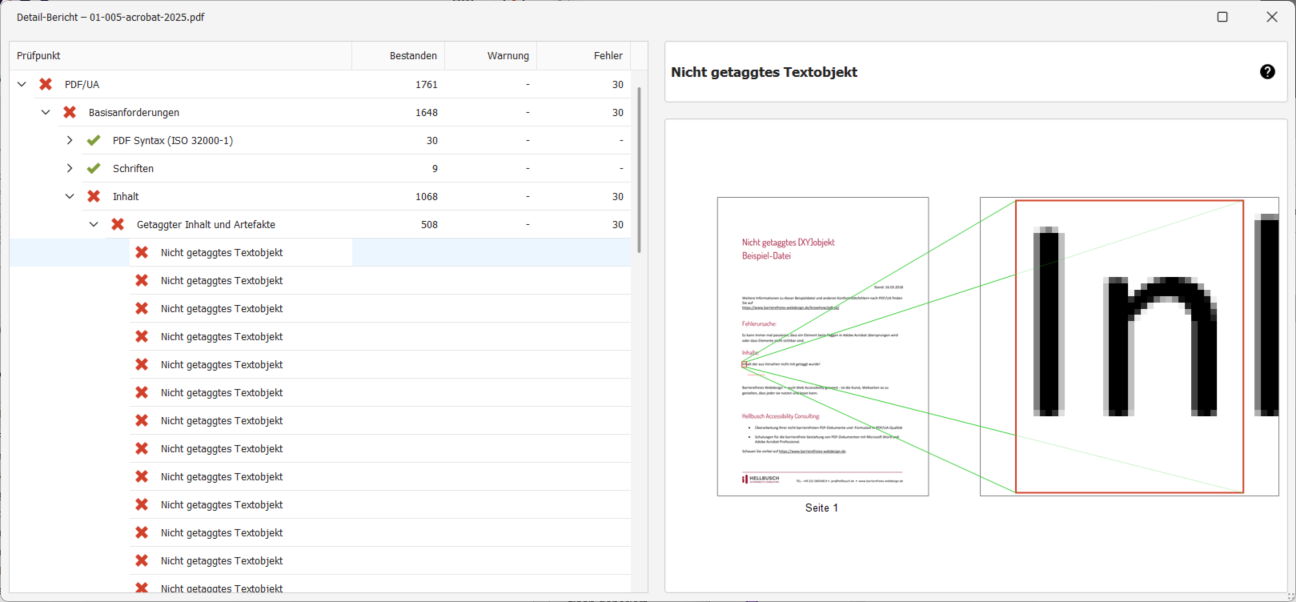The width and height of the screenshot is (1296, 602).
Task: Collapse Getaggter Inhalt und Artefakte node
Action: click(x=94, y=225)
